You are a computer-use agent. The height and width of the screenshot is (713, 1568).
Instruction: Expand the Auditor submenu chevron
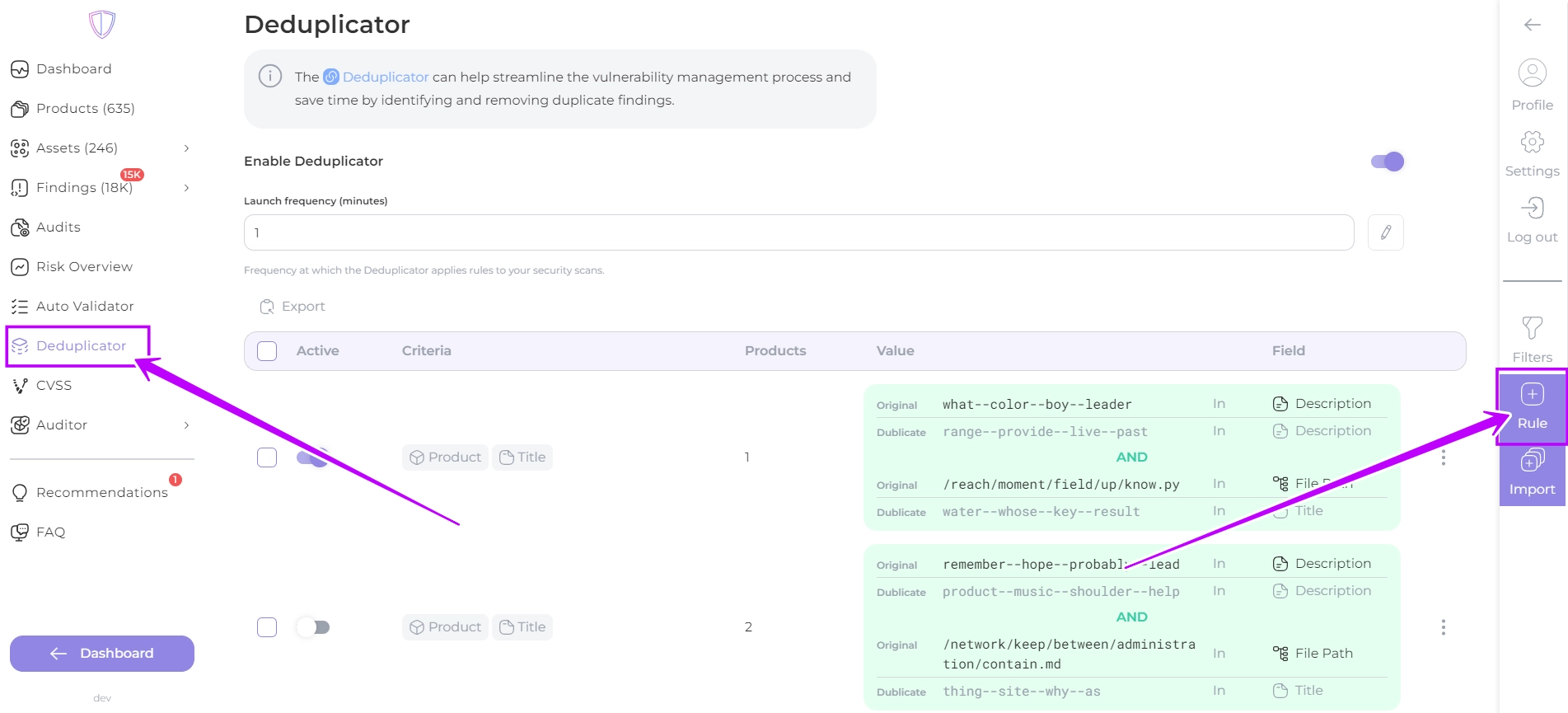pyautogui.click(x=186, y=425)
